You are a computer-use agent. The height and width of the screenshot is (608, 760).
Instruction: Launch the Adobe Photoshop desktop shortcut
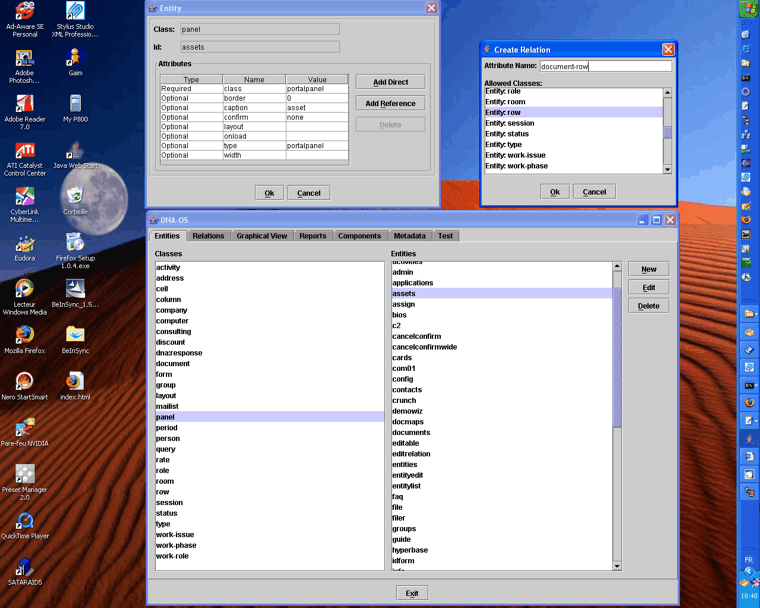(x=24, y=66)
